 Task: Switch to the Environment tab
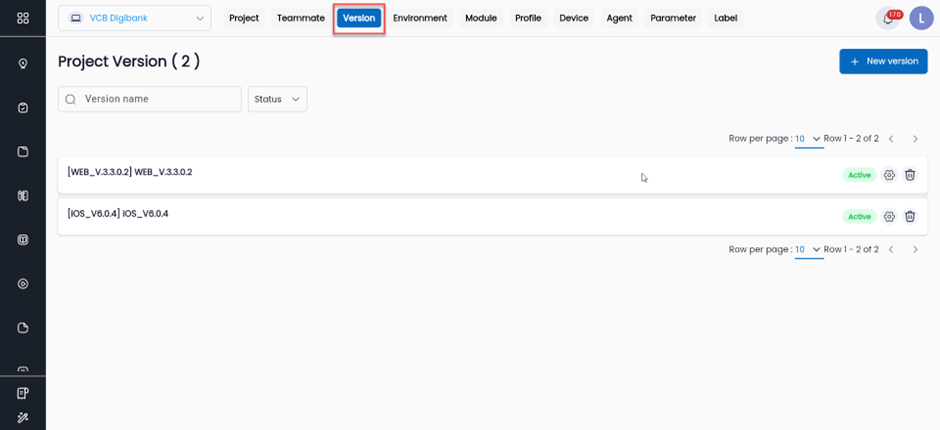click(x=420, y=18)
